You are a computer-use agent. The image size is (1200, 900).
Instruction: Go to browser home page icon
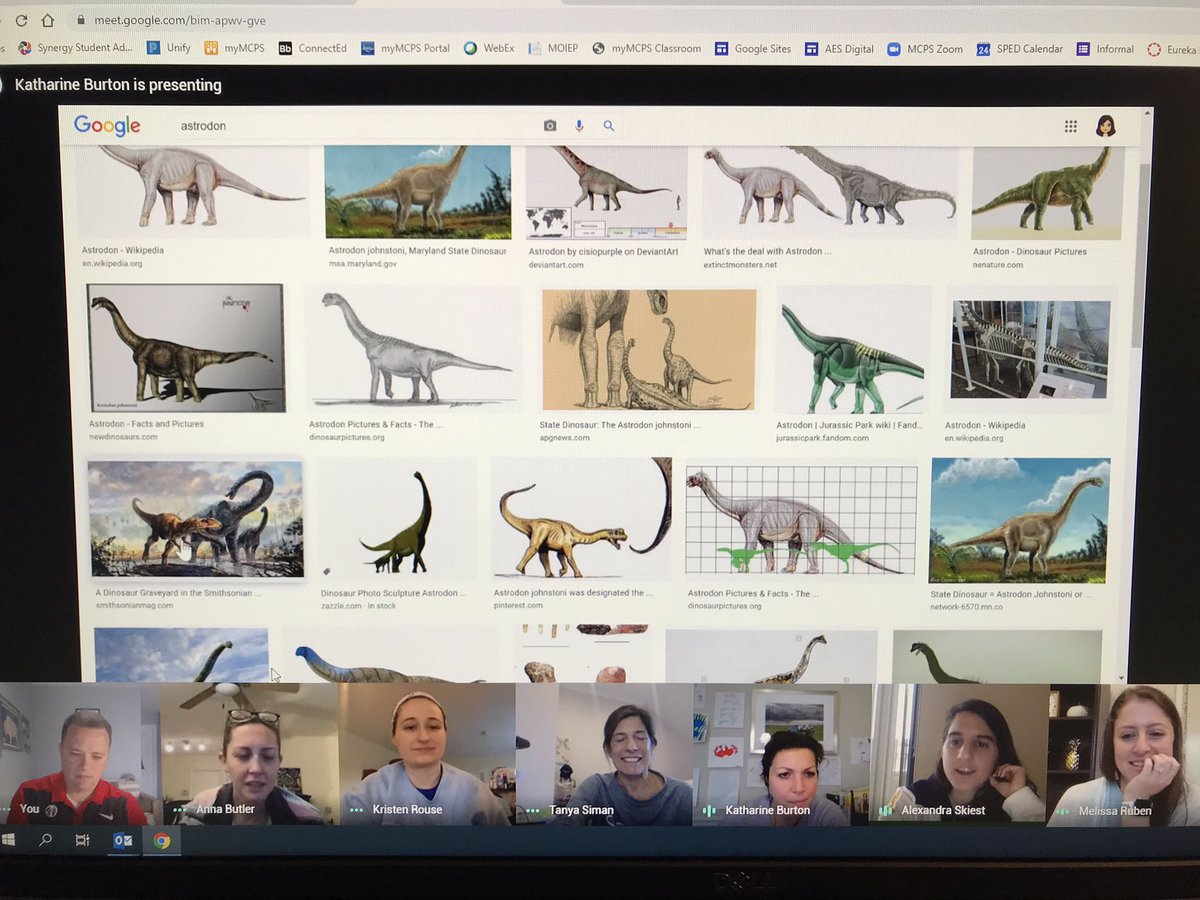(x=47, y=20)
